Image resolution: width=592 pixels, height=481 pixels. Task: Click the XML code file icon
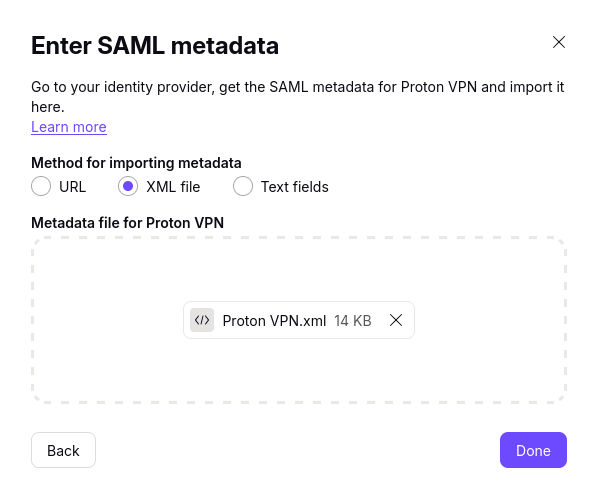(202, 320)
